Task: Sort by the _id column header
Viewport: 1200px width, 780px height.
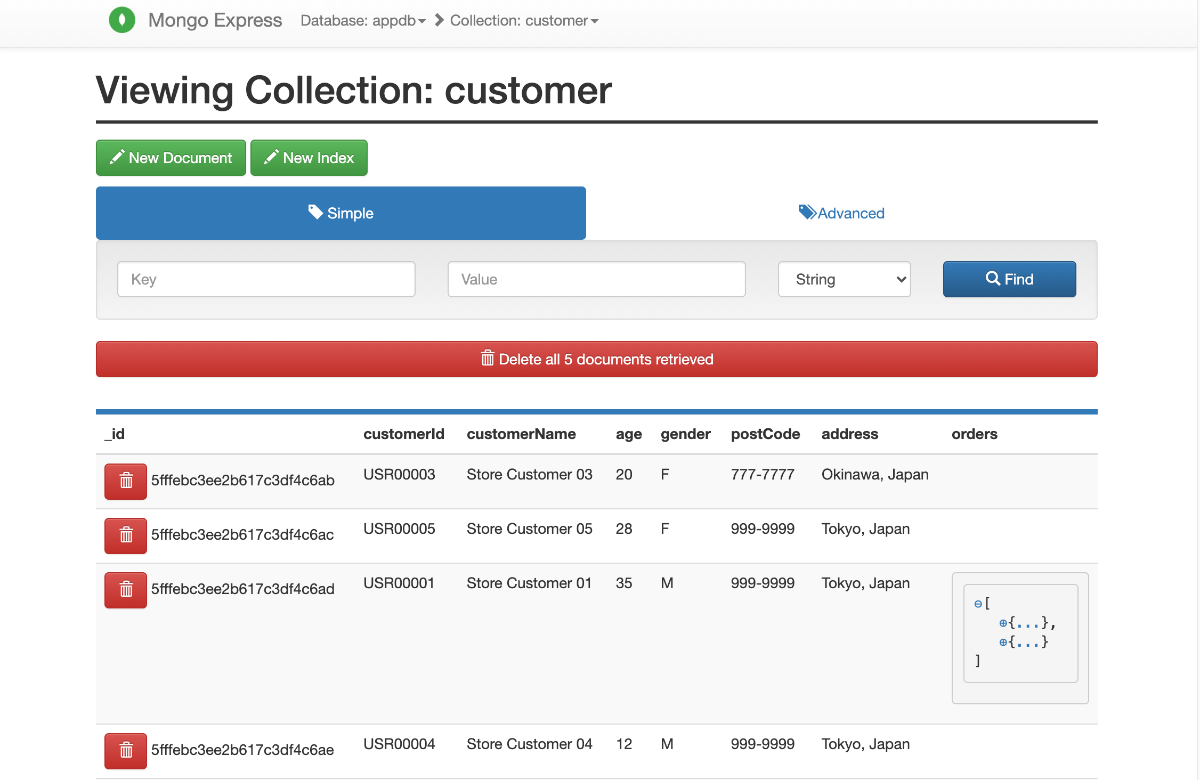Action: click(114, 434)
